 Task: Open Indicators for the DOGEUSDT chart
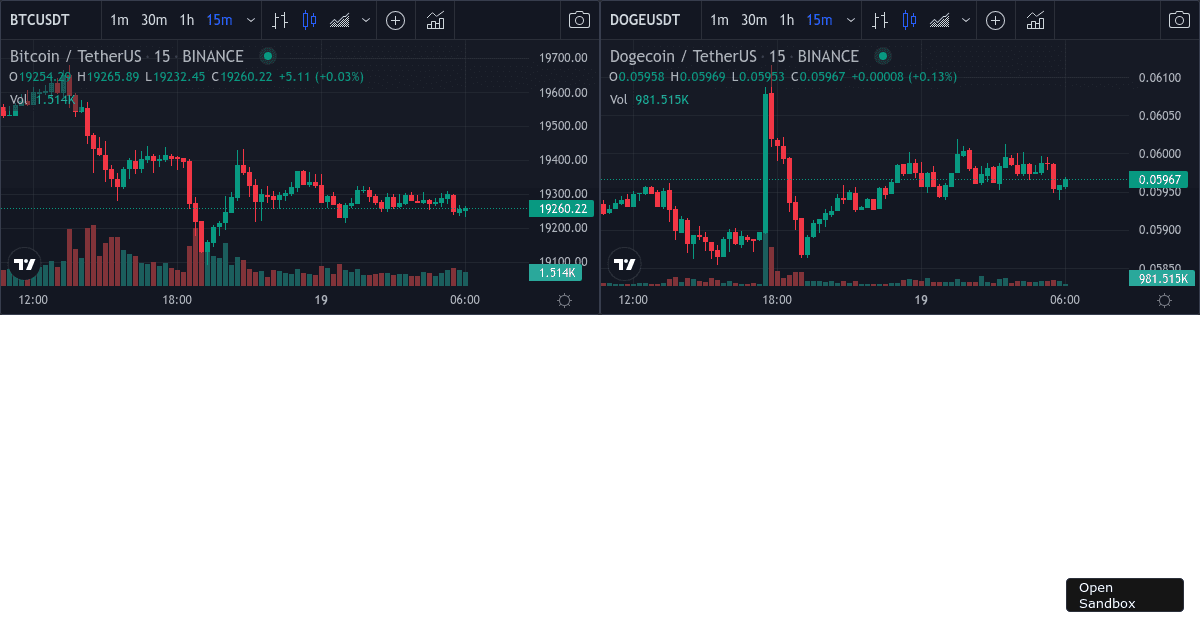pos(1035,20)
